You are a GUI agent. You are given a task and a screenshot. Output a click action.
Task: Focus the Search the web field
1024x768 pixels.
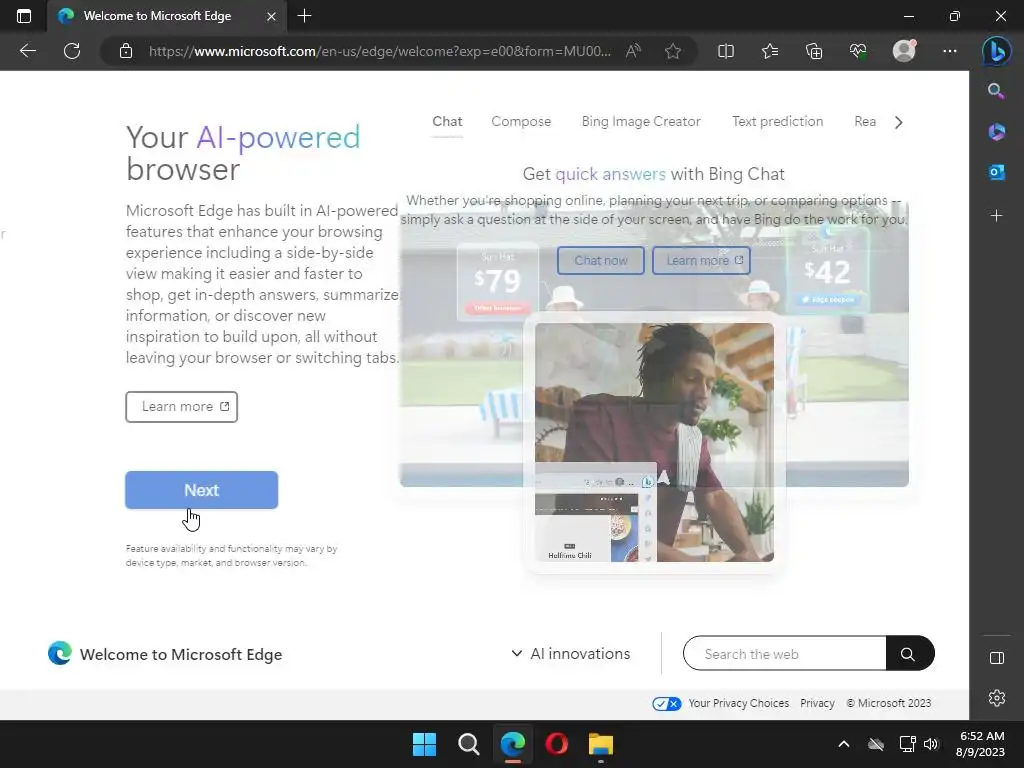tap(785, 654)
